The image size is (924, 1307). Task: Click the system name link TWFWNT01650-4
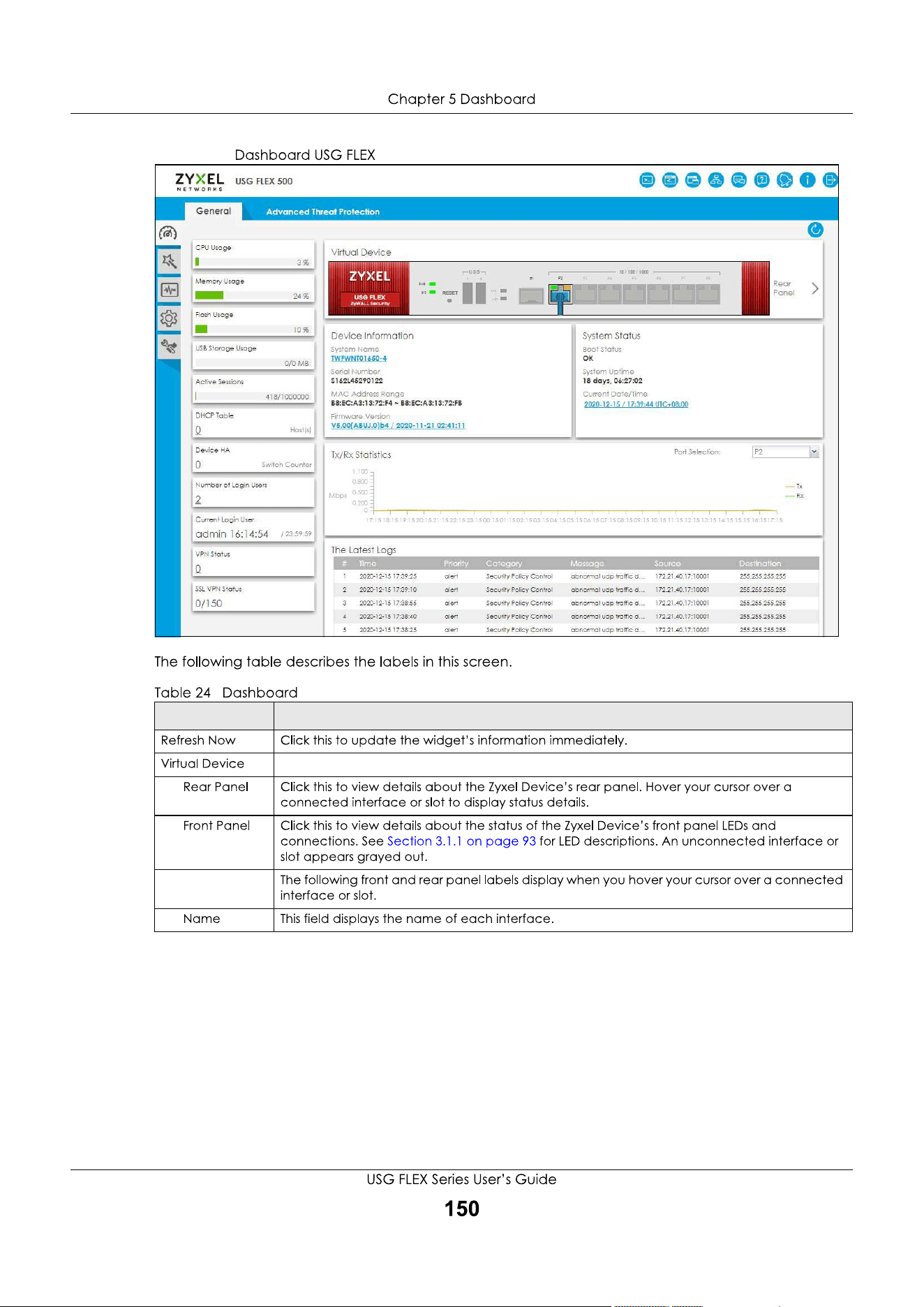click(x=359, y=358)
